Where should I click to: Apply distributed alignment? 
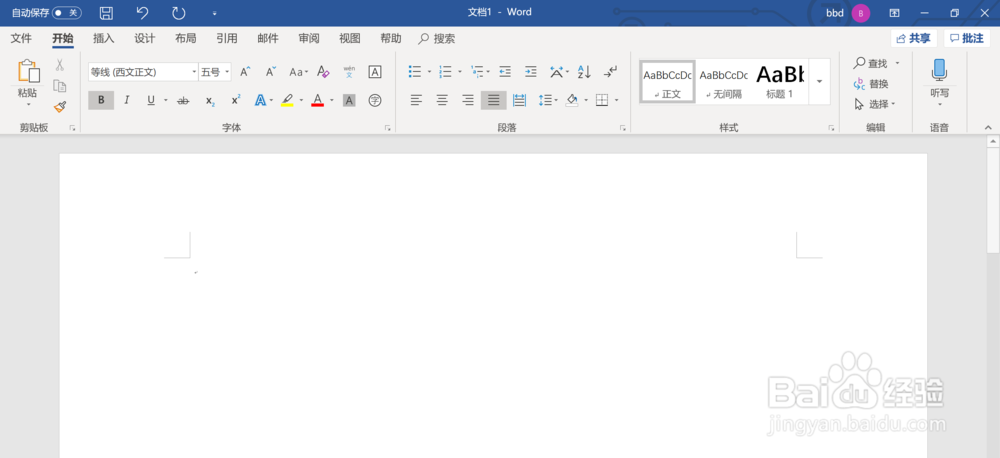[520, 100]
